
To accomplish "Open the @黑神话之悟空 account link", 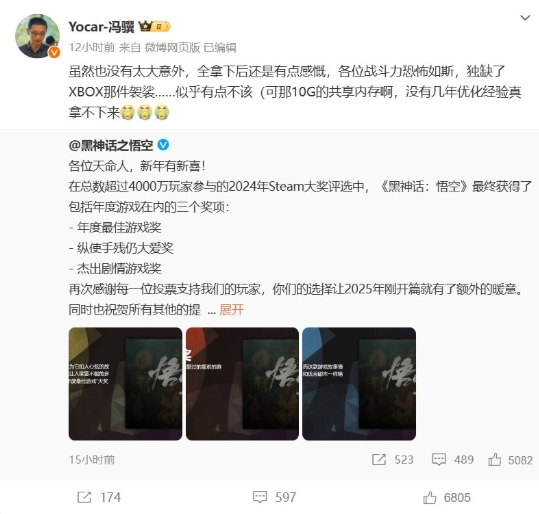I will coord(111,145).
